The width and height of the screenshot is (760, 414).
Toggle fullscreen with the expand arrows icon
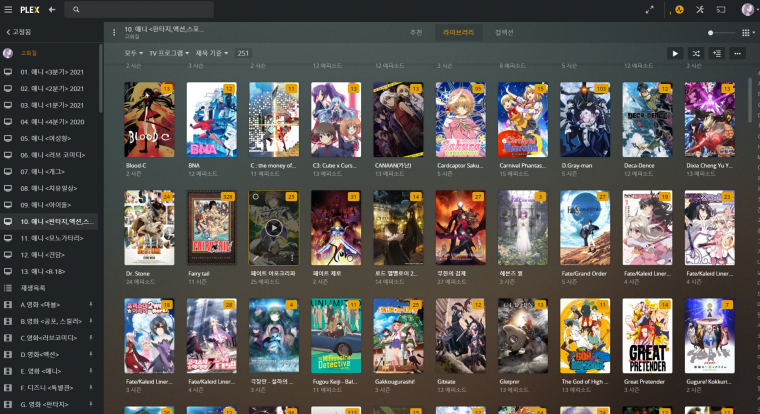(649, 9)
